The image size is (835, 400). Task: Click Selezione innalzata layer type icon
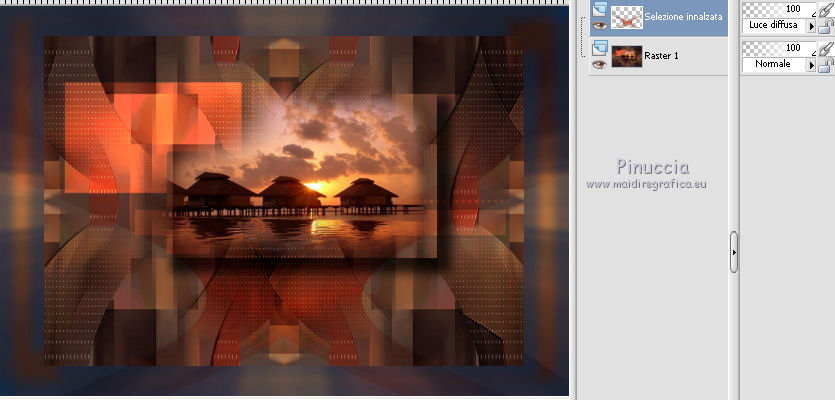pyautogui.click(x=600, y=9)
